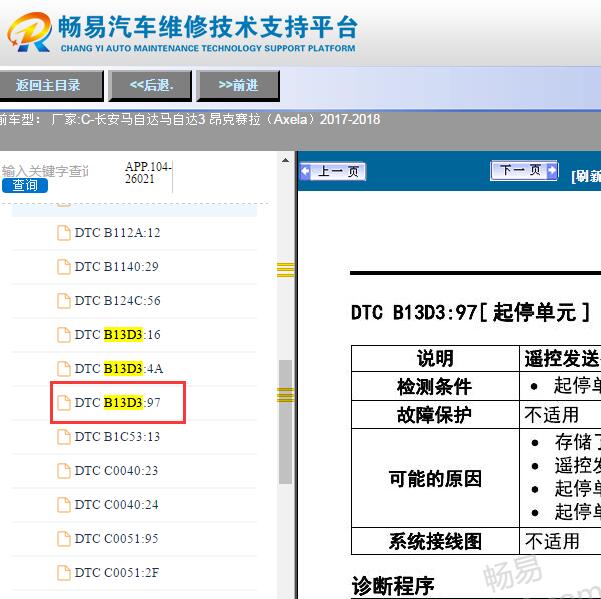The height and width of the screenshot is (599, 601).
Task: Click the document icon beside DTC C0040:23
Action: click(x=64, y=471)
